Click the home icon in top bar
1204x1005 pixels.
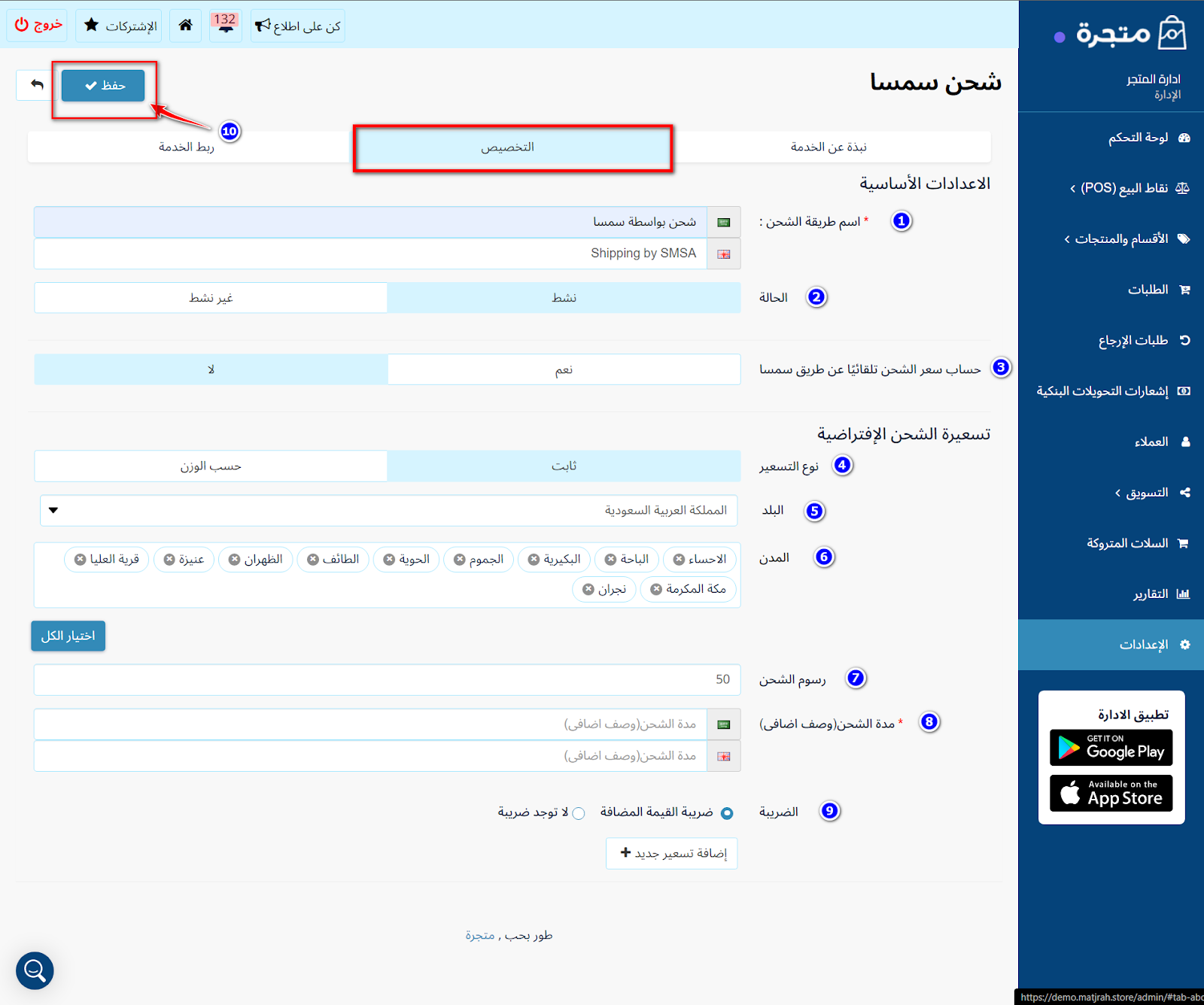click(185, 26)
